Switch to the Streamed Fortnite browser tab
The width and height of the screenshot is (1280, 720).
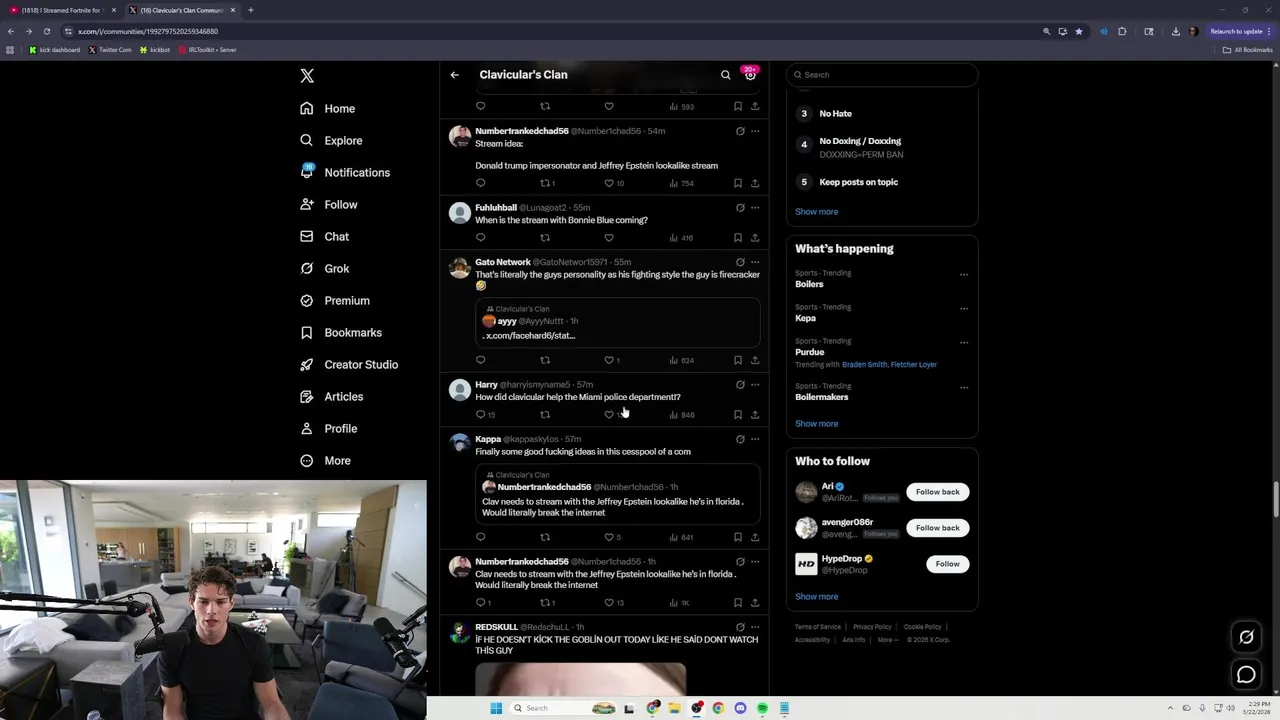point(62,10)
